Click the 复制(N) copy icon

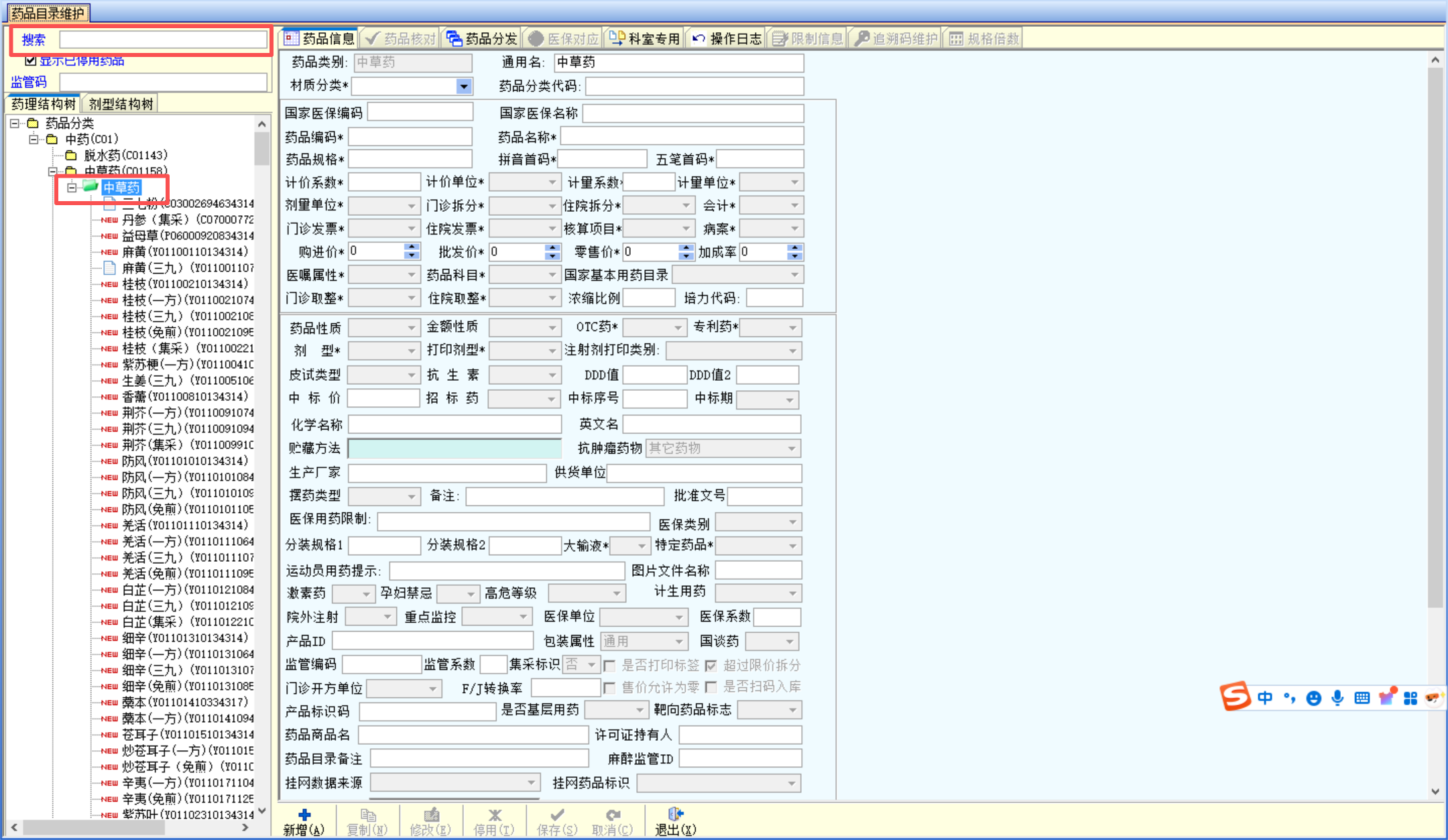(x=367, y=815)
